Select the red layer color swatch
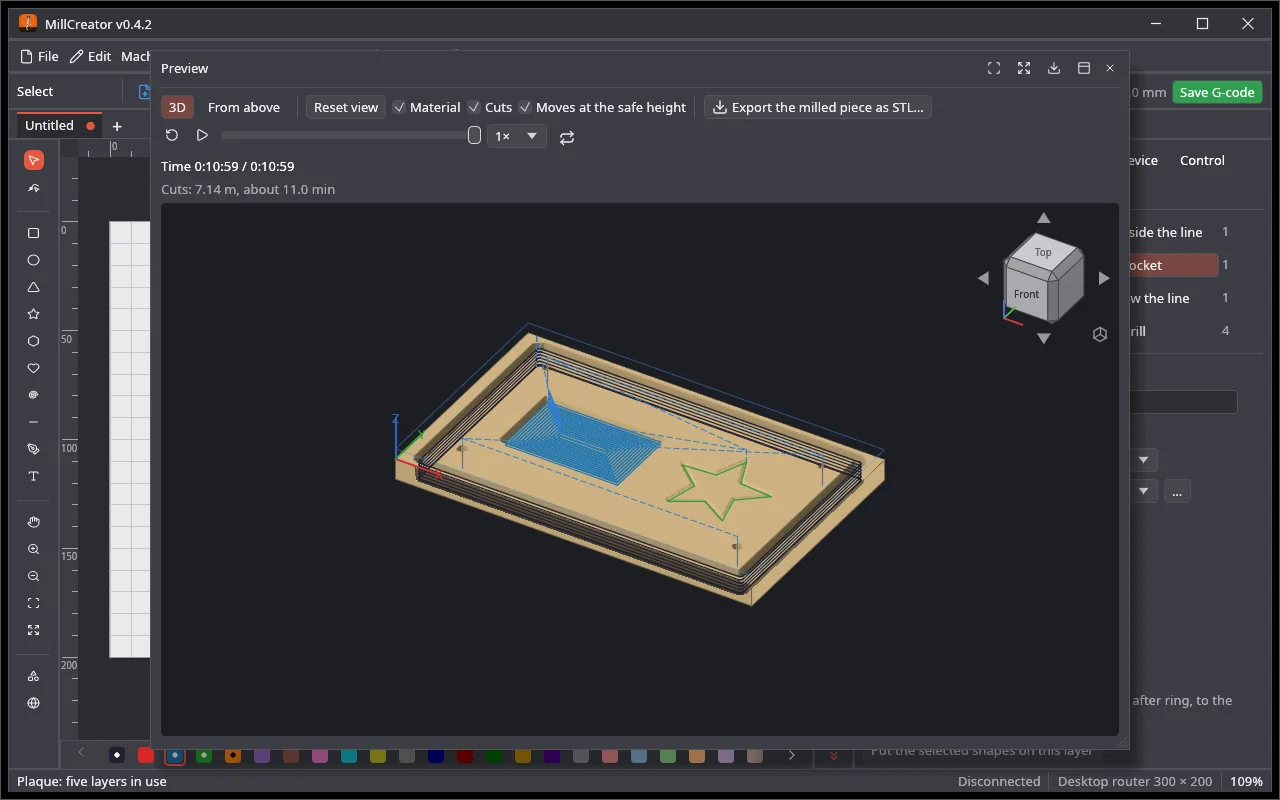1280x800 pixels. point(146,755)
